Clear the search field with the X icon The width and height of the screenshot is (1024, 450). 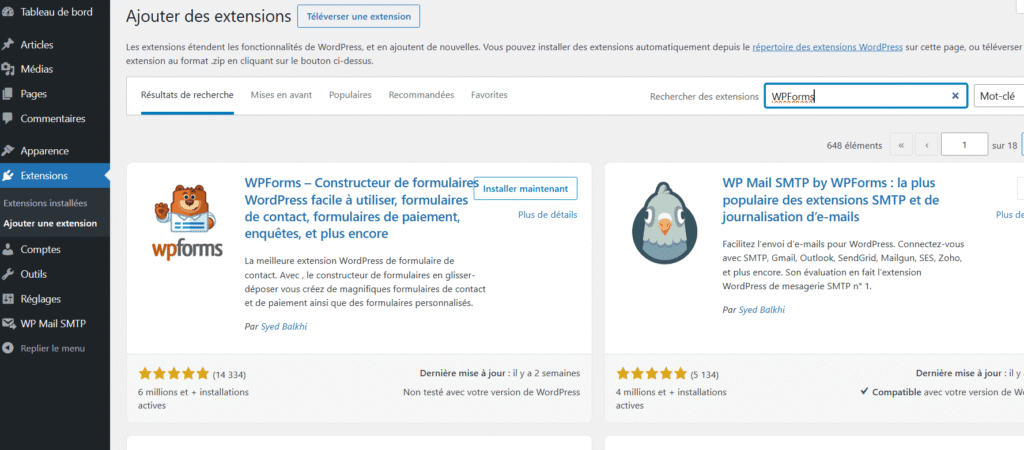[x=955, y=96]
